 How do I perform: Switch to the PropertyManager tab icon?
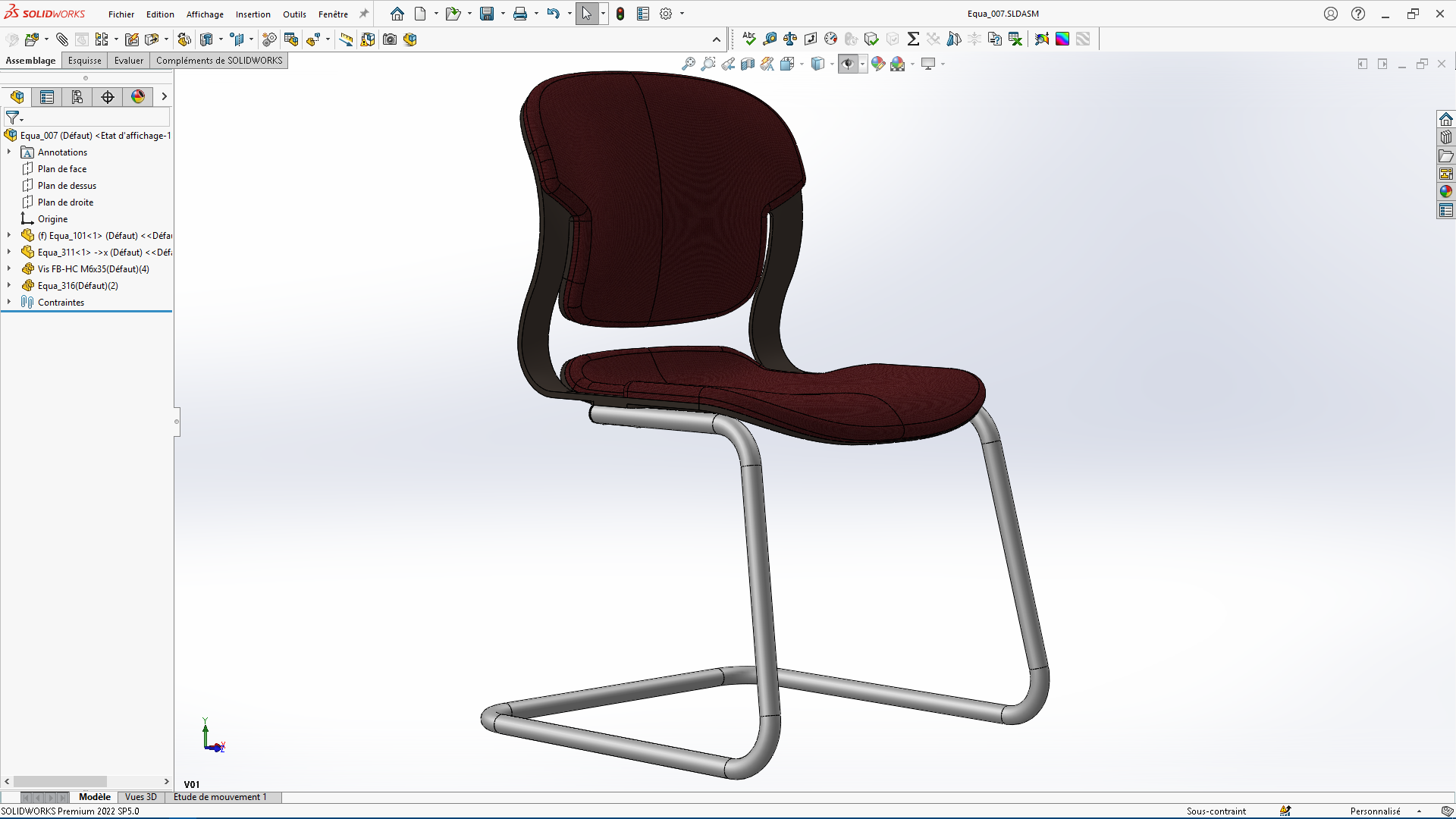(47, 97)
